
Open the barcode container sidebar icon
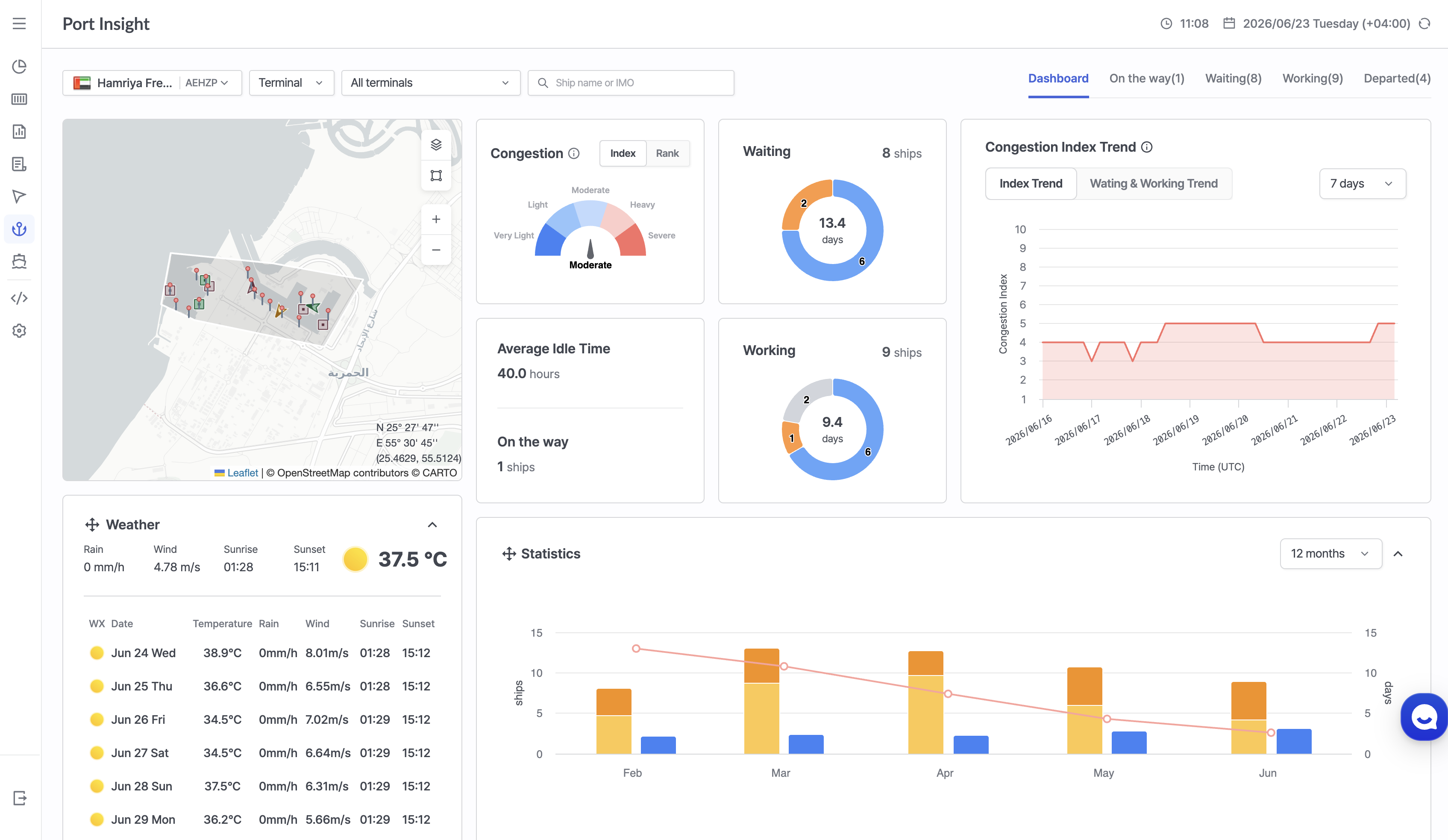19,100
